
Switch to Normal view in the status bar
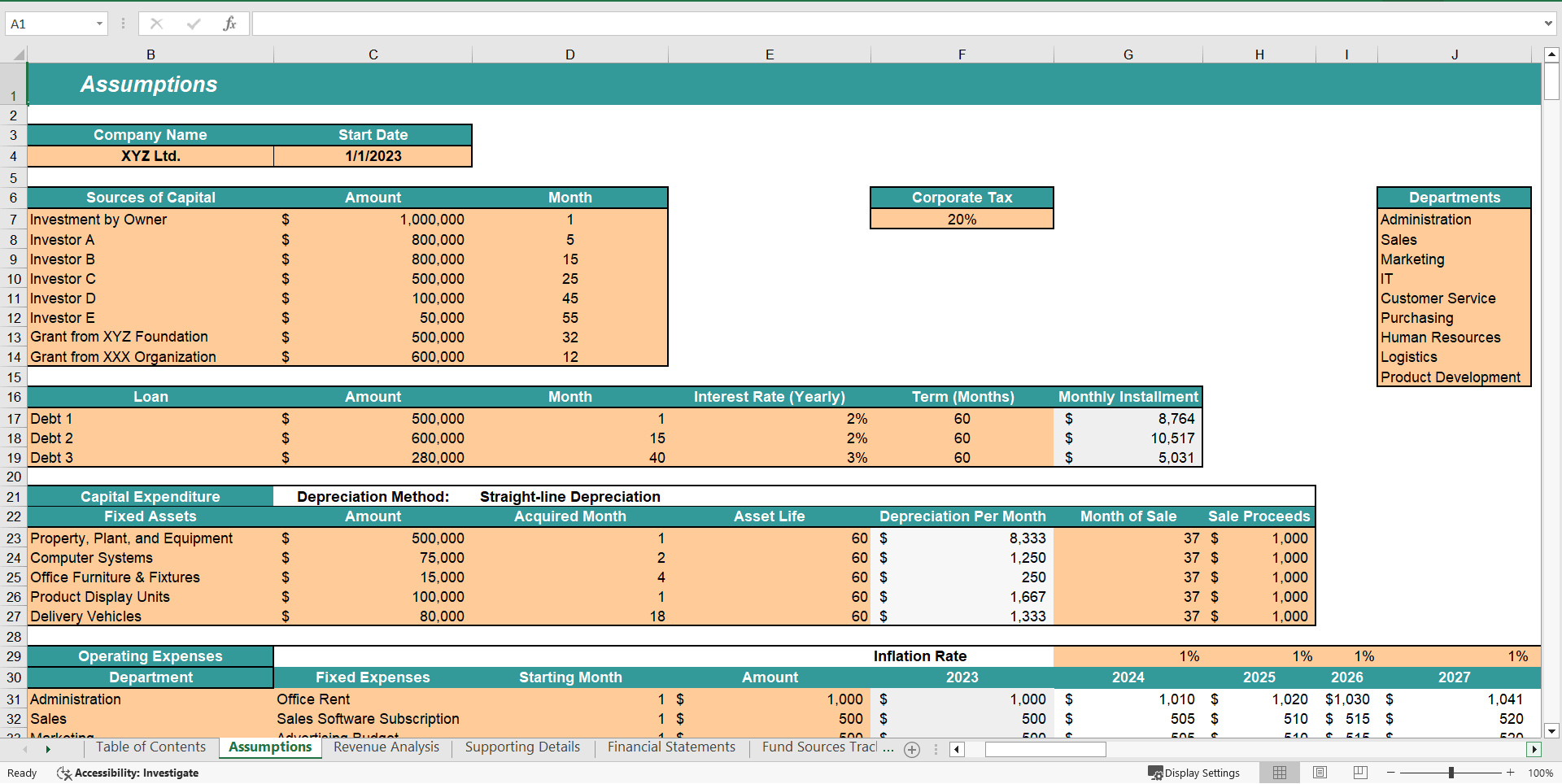tap(1279, 773)
